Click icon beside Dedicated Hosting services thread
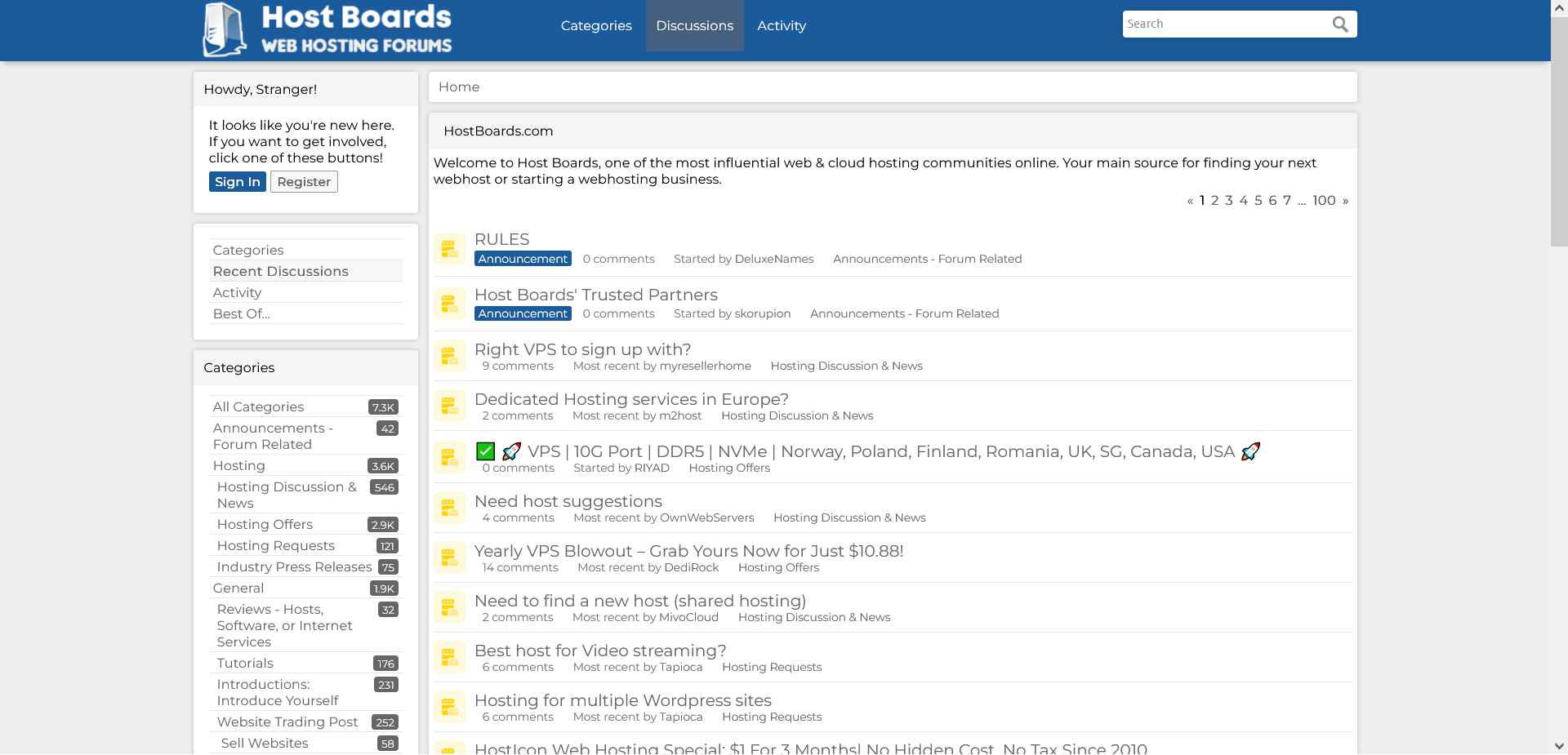Screen dimensions: 1568x755 (449, 406)
